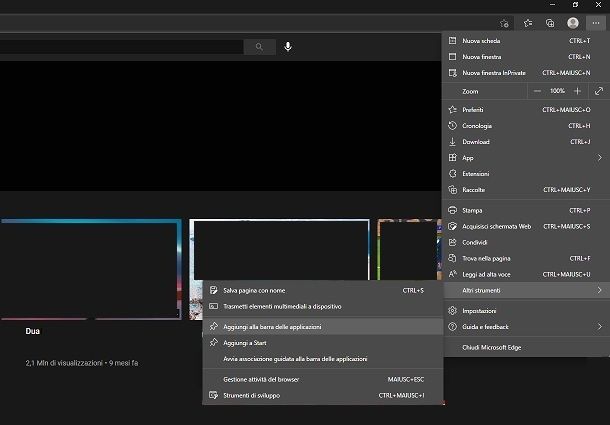Enter full screen via zoom expand icon
610x425 pixels.
[599, 91]
